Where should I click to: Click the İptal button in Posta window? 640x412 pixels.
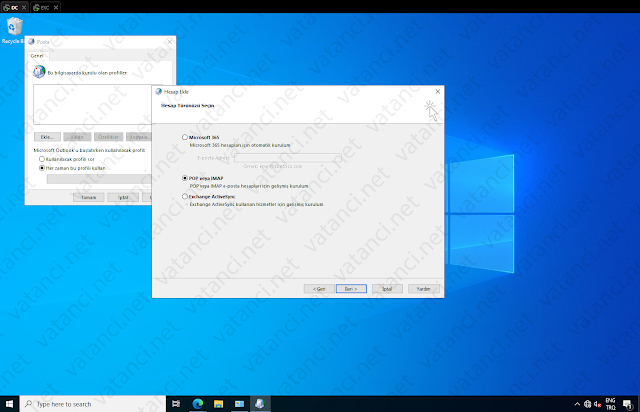click(x=123, y=197)
